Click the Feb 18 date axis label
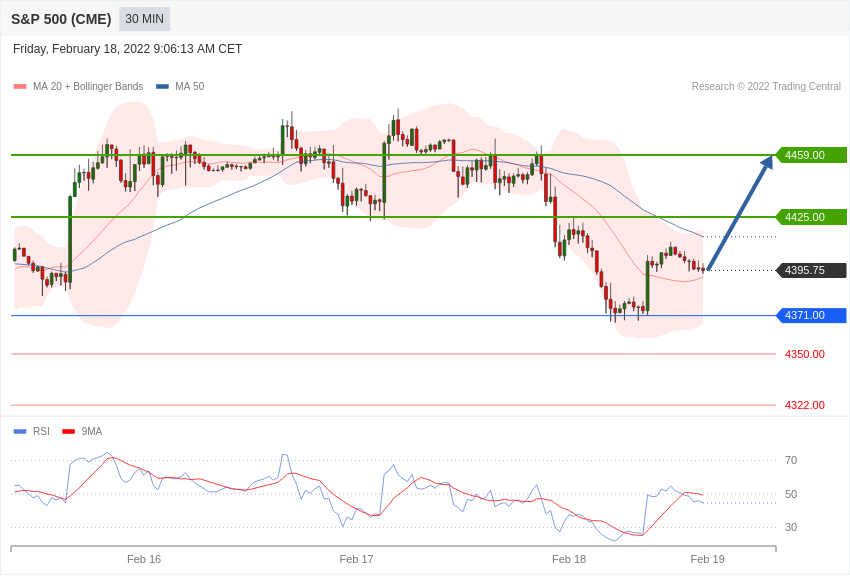The width and height of the screenshot is (850, 576). 569,559
